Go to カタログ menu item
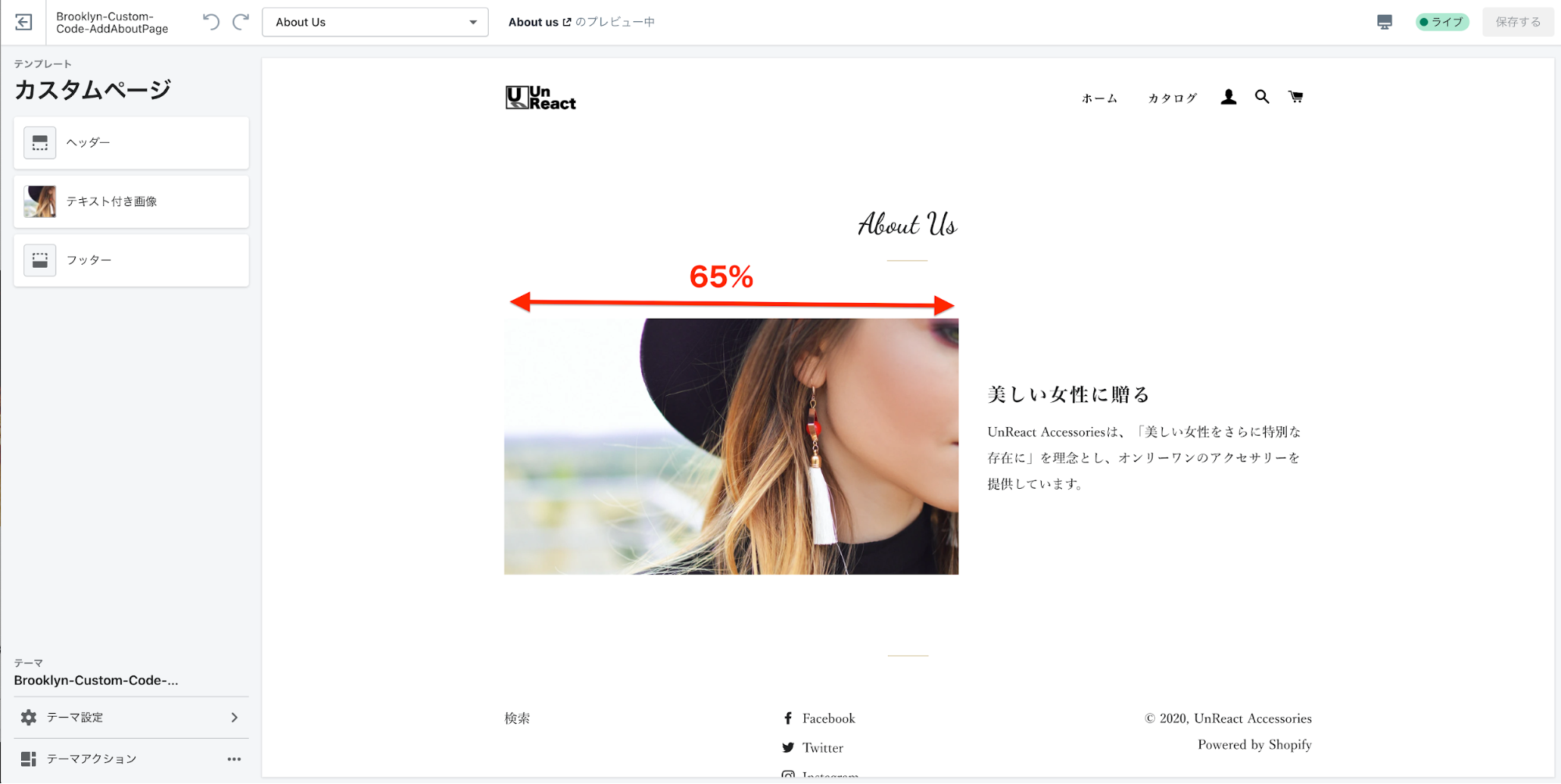Viewport: 1561px width, 784px height. tap(1172, 98)
